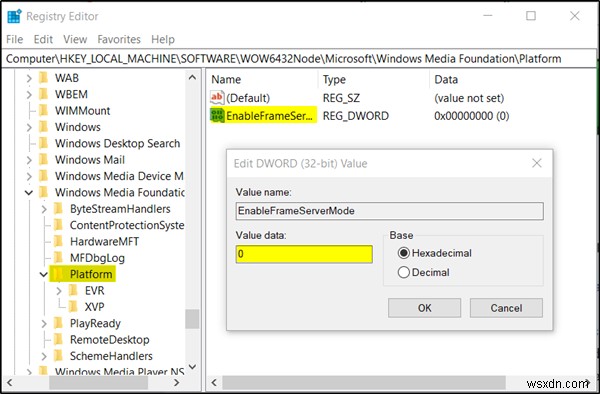Expand the EVR subkey
Screen dimensions: 600x394
[59, 291]
